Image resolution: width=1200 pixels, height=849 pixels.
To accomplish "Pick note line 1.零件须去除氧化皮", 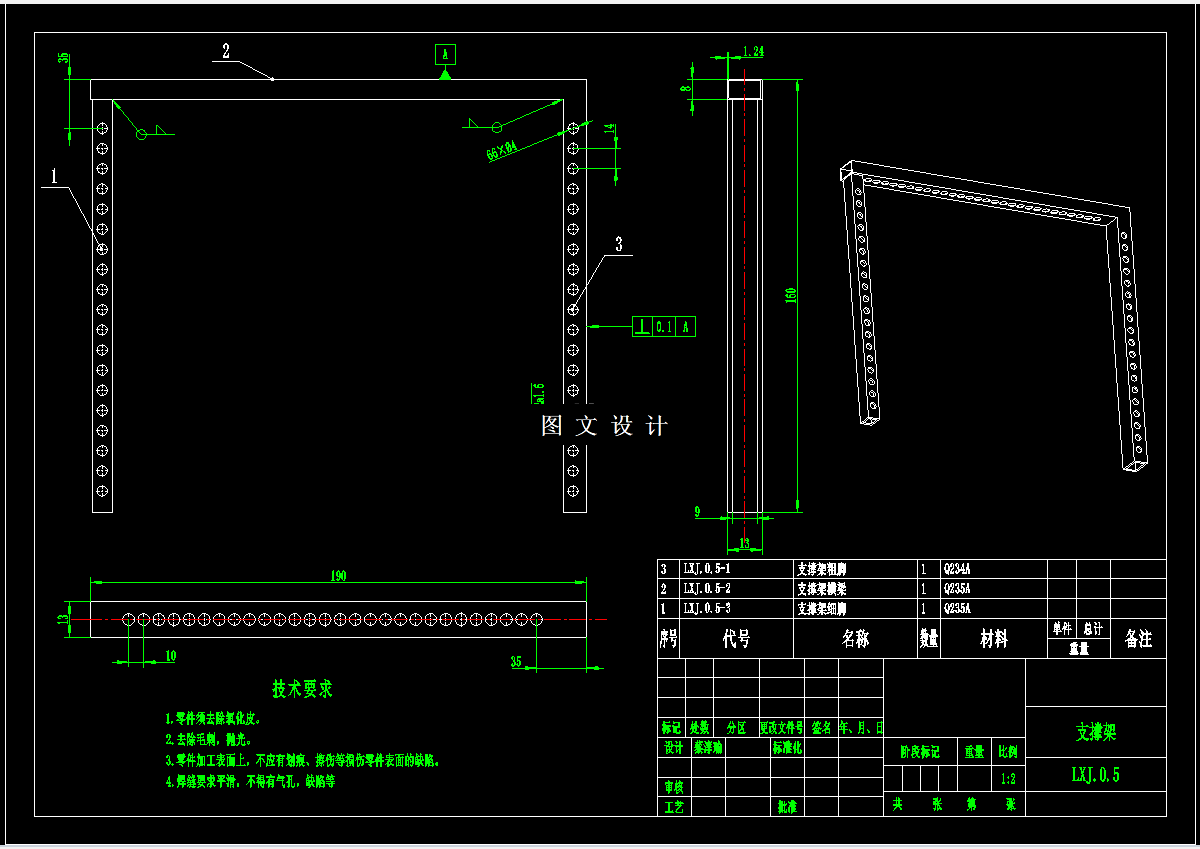I will tap(213, 719).
